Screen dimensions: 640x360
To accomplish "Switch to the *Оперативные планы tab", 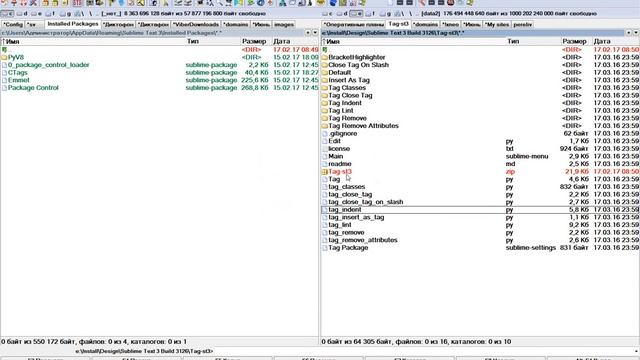I will click(x=353, y=24).
